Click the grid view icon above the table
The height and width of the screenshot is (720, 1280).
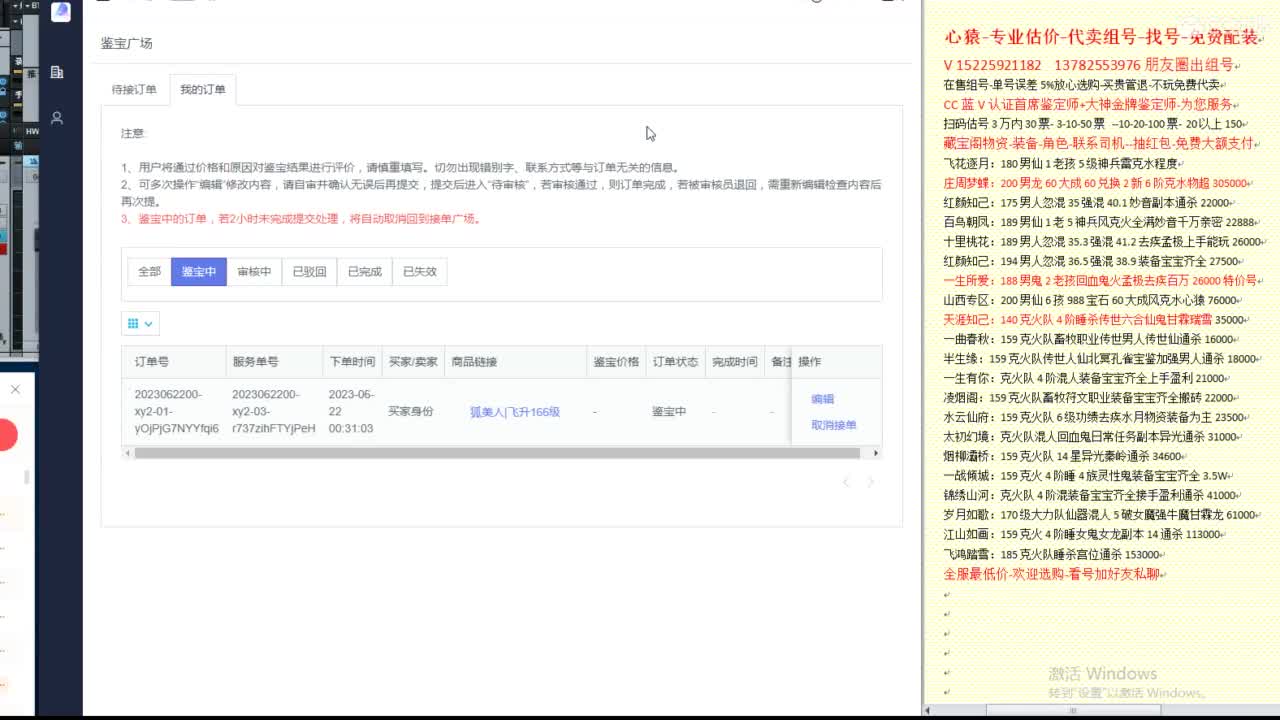(134, 323)
